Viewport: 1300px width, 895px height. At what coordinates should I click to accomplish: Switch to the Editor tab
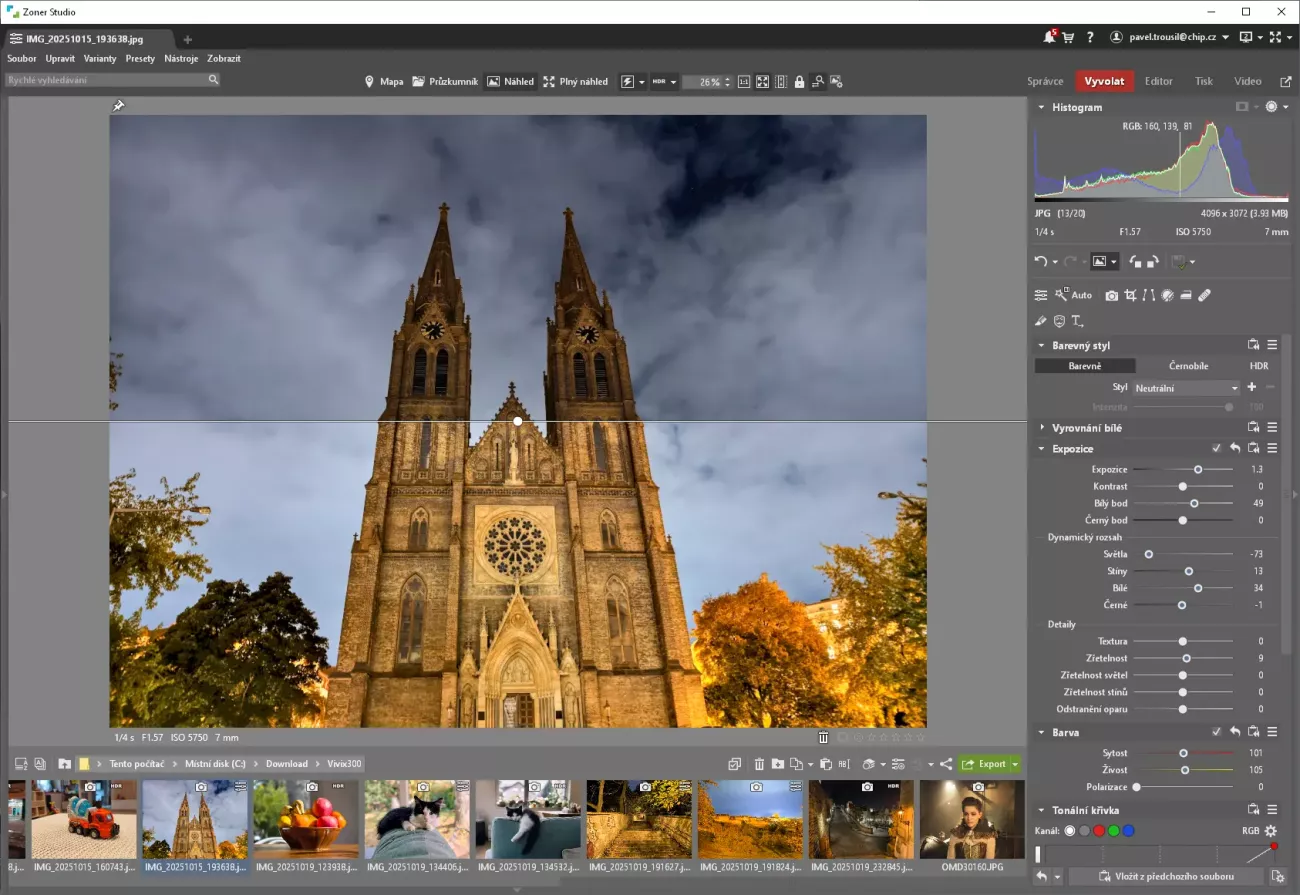(x=1158, y=82)
